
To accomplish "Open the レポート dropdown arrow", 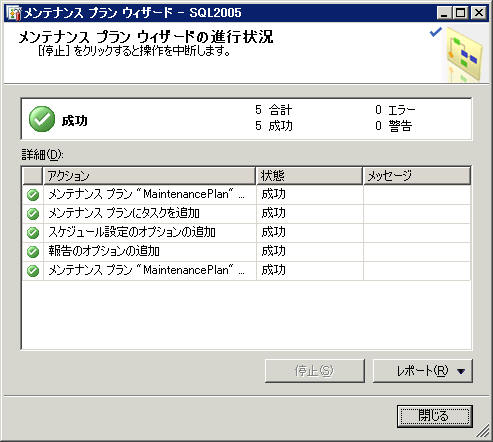I will tap(461, 371).
